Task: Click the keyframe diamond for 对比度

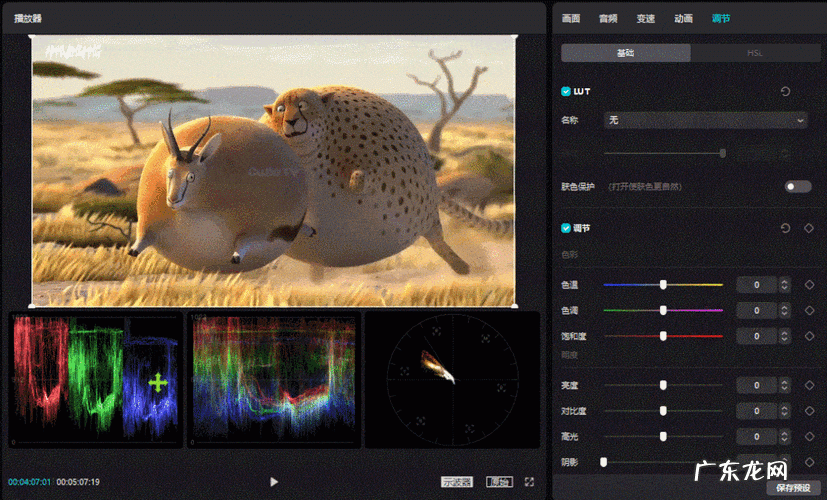Action: pyautogui.click(x=809, y=411)
